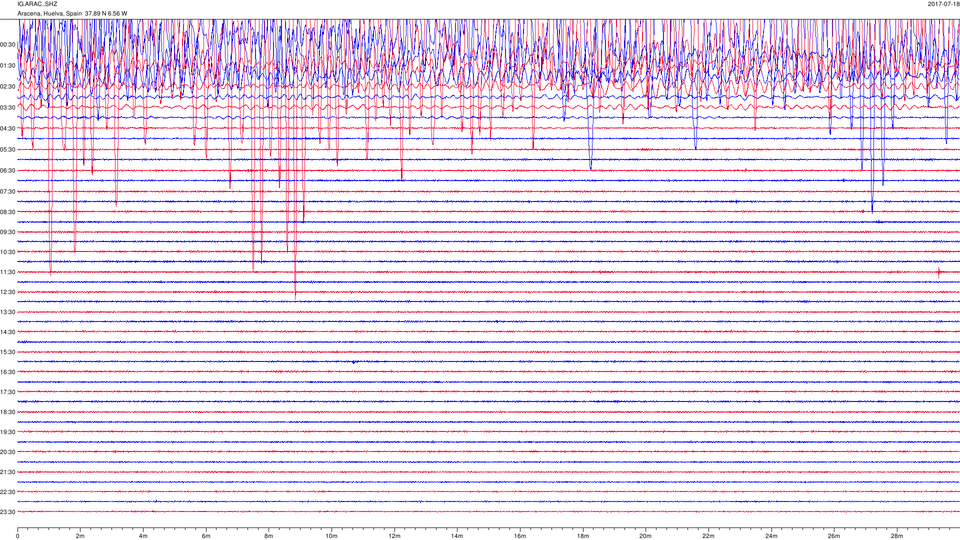The image size is (960, 540).
Task: Select the 06:30 time row label
Action: pos(7,170)
